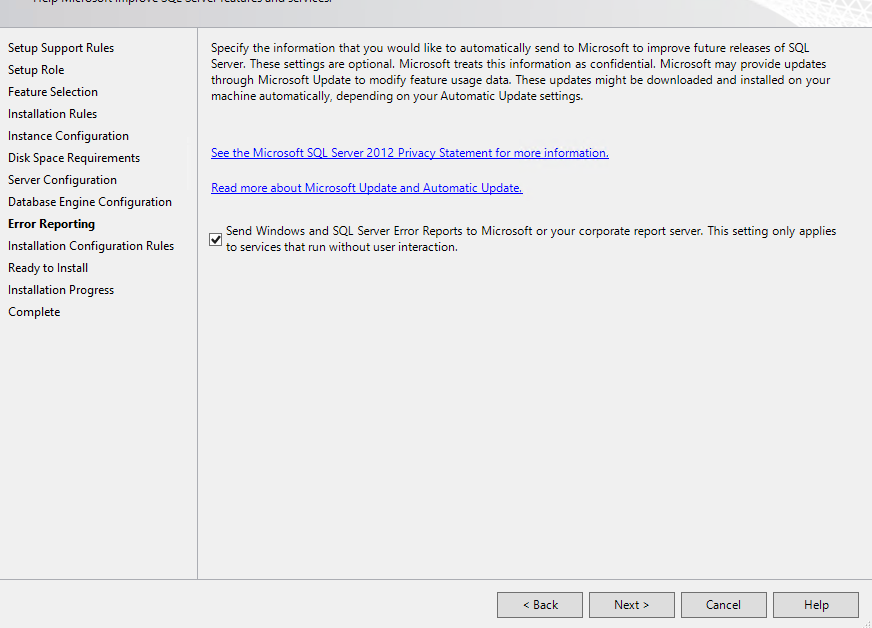Cancel the SQL Server setup

tap(723, 605)
